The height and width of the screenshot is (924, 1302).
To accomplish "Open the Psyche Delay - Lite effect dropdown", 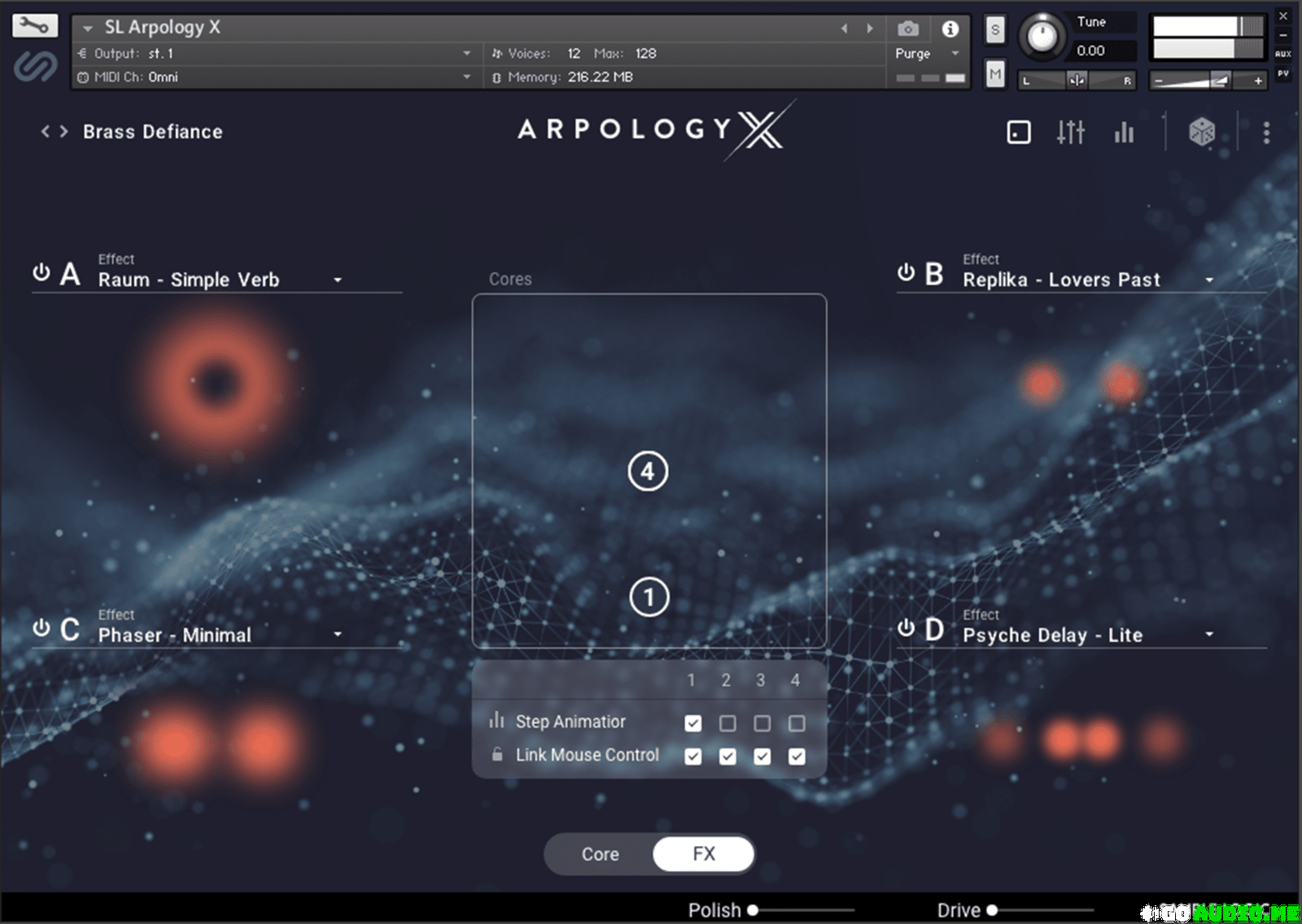I will tap(1089, 635).
